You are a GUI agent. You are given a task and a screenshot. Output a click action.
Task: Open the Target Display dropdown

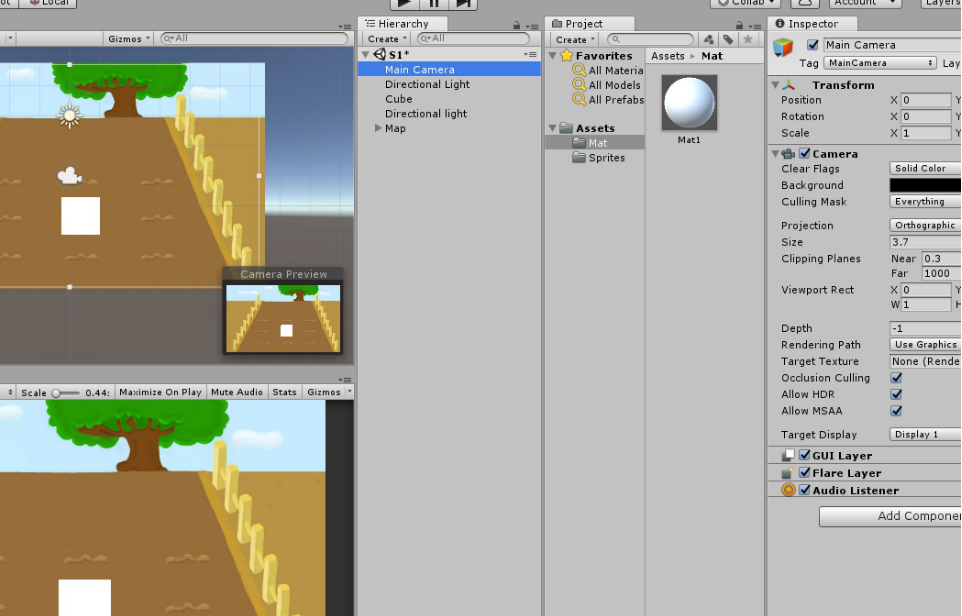(x=925, y=434)
